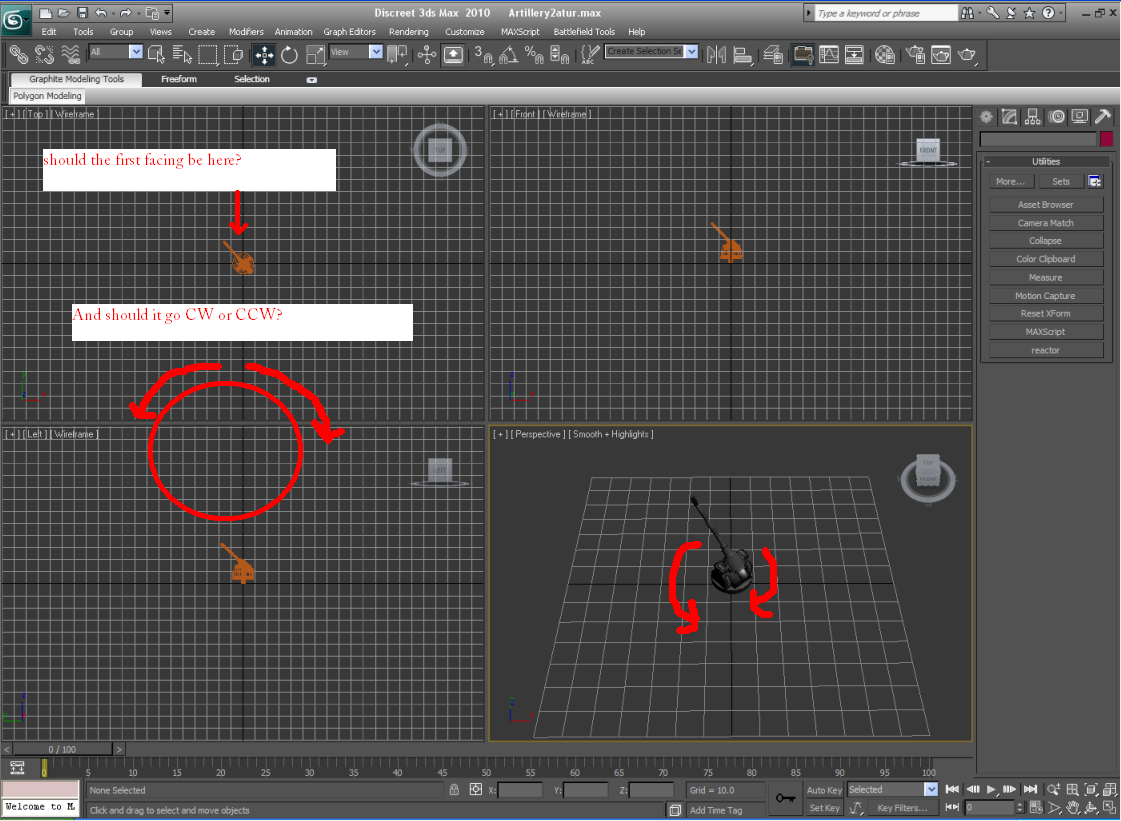Screen dimensions: 1121x821
Task: Switch to the Freeform ribbon tab
Action: point(178,79)
